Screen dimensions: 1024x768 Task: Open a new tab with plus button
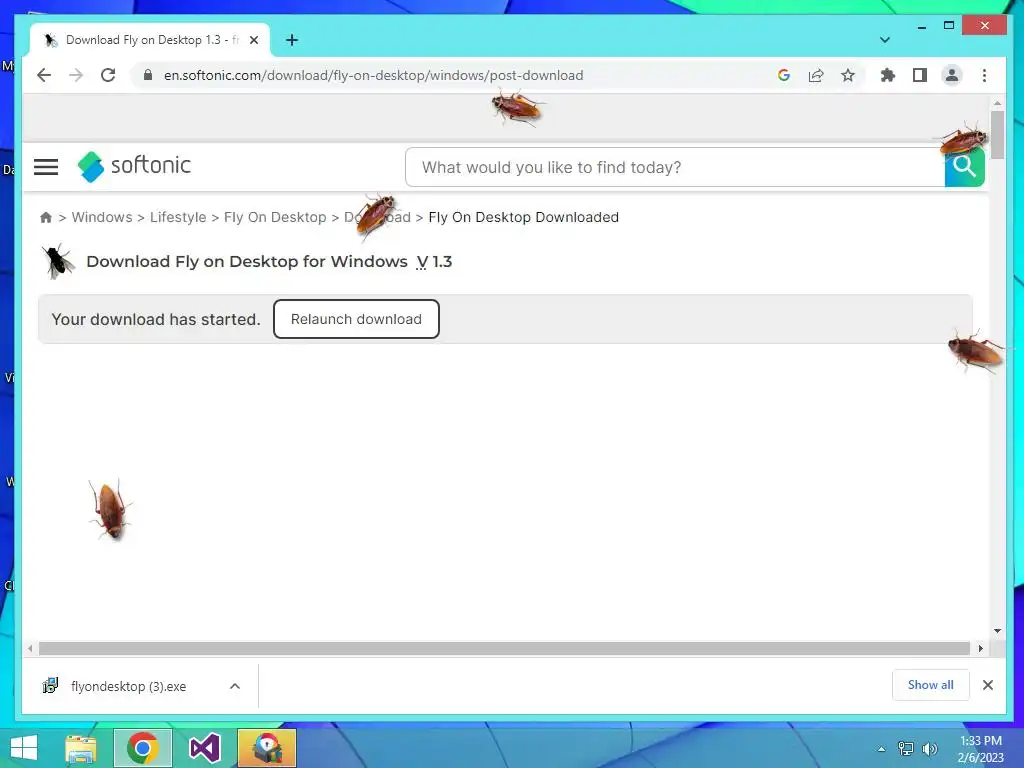(292, 40)
